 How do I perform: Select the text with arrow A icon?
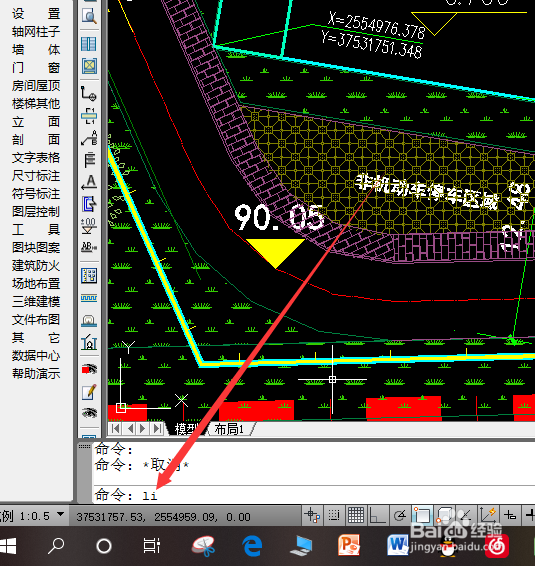pyautogui.click(x=89, y=182)
